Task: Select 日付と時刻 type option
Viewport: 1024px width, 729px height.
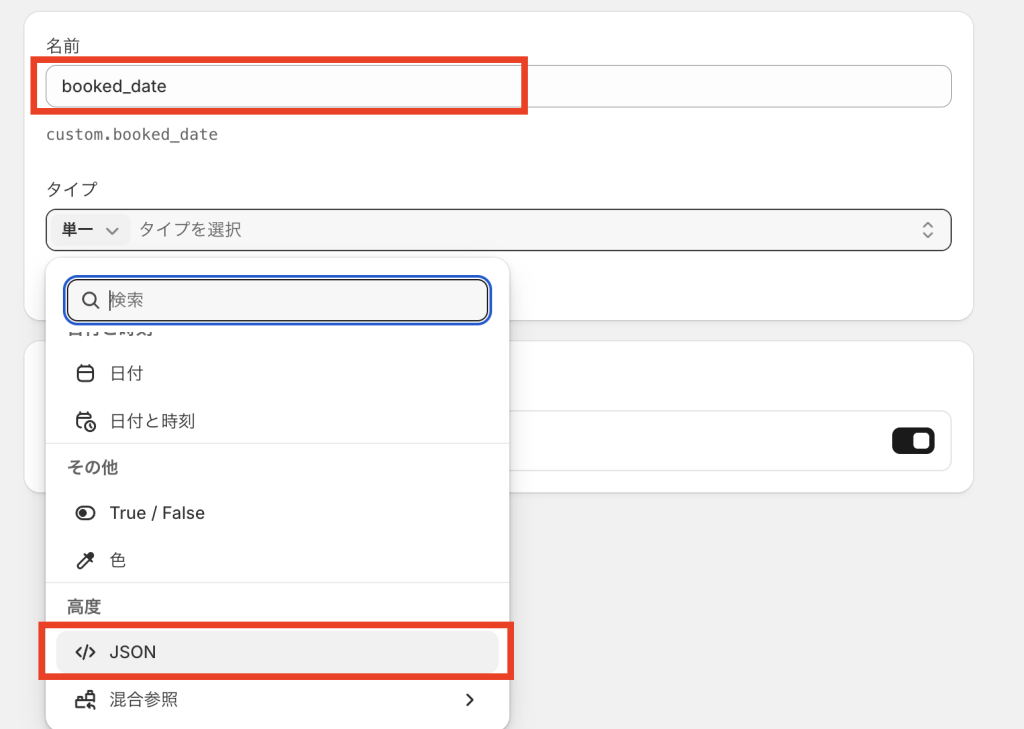Action: tap(152, 421)
